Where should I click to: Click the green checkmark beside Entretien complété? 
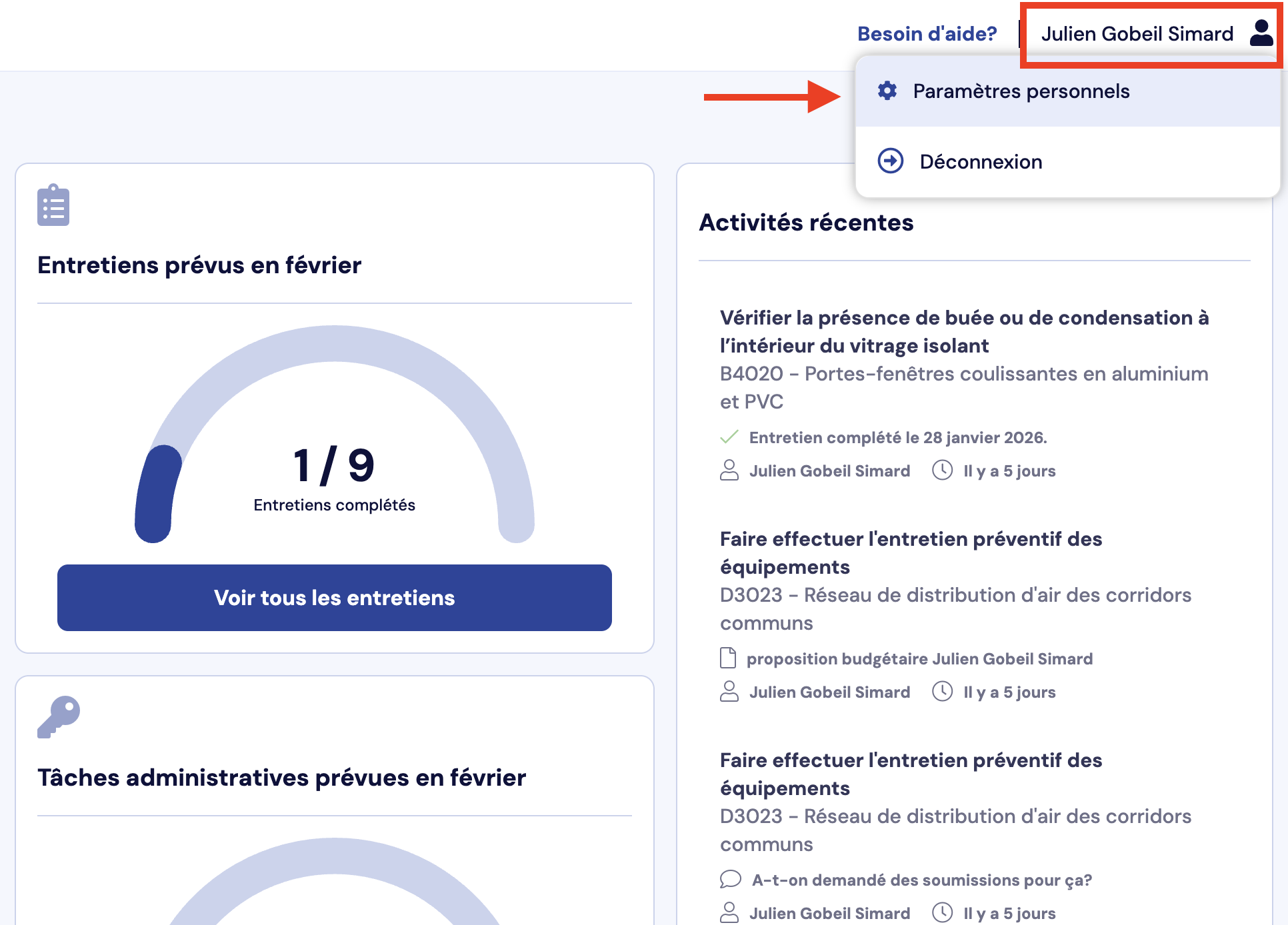[729, 437]
